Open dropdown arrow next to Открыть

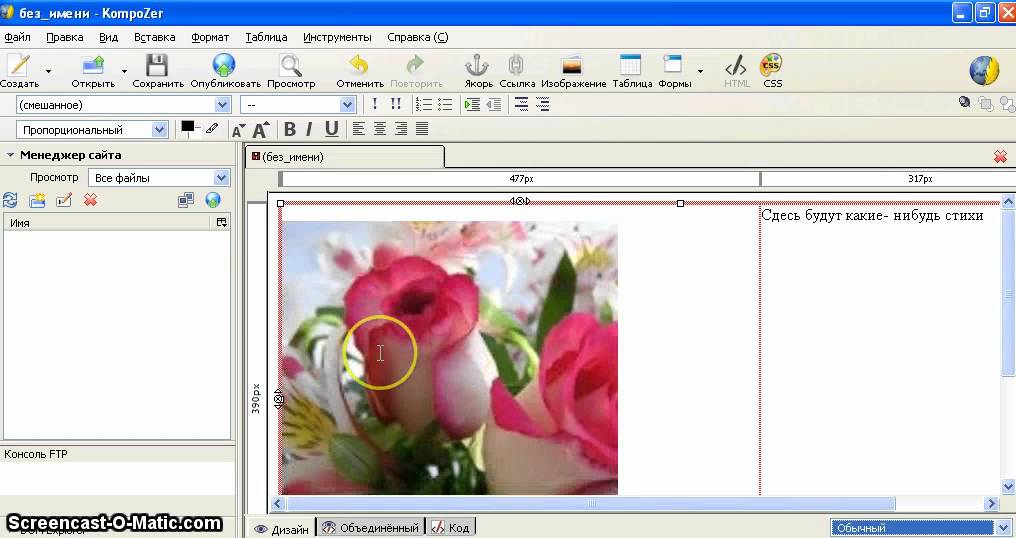tap(124, 71)
